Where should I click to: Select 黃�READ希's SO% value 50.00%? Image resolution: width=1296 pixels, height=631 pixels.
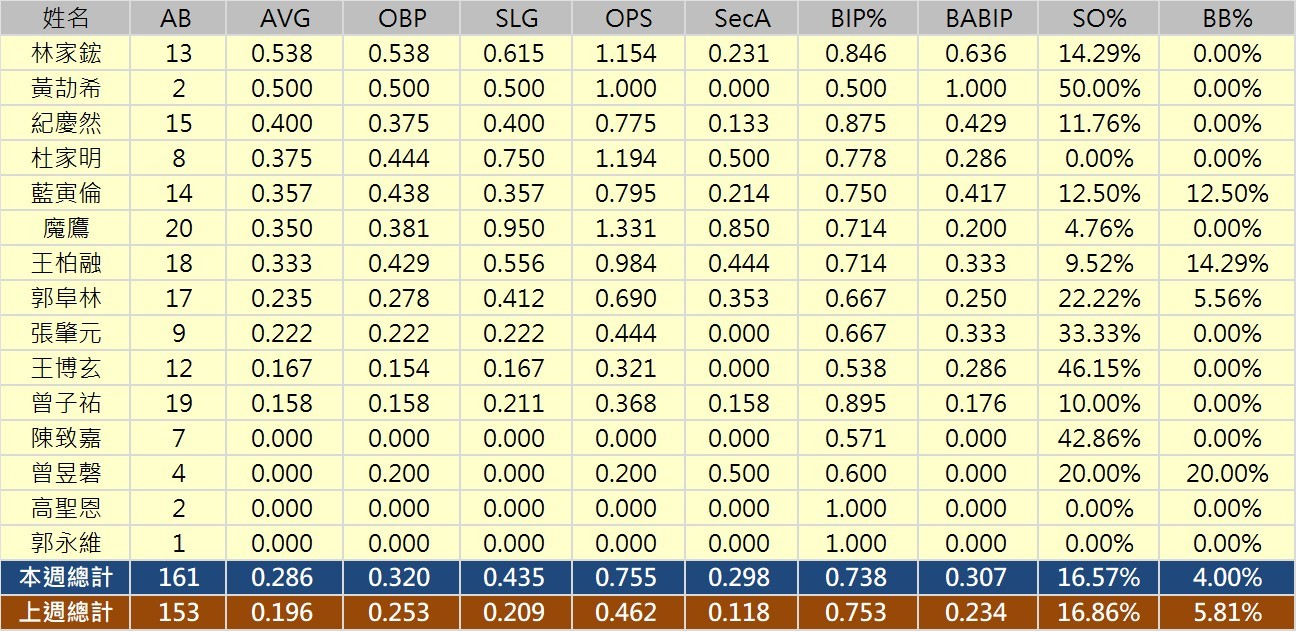(x=1099, y=88)
